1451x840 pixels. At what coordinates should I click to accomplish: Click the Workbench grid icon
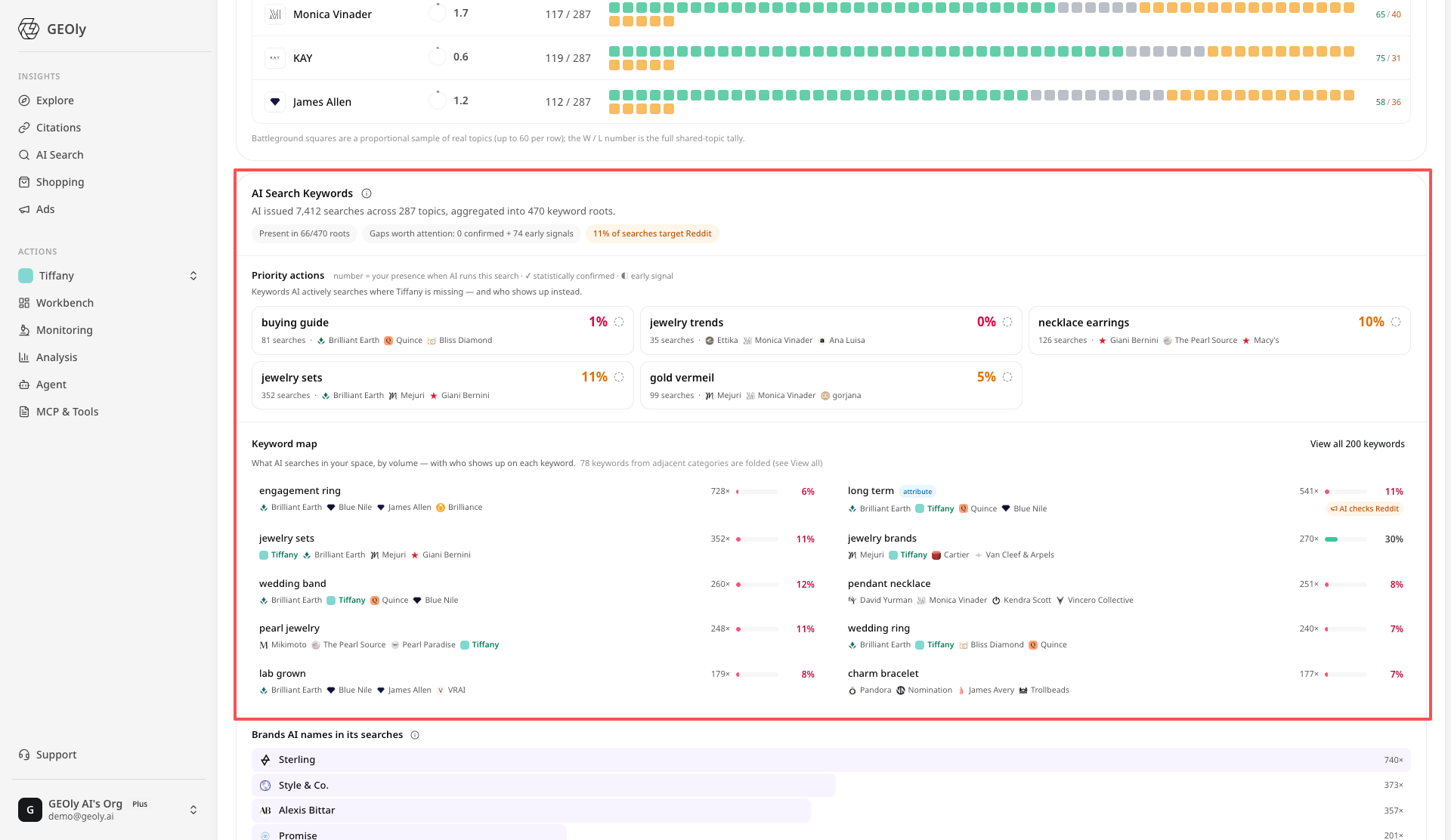tap(24, 303)
